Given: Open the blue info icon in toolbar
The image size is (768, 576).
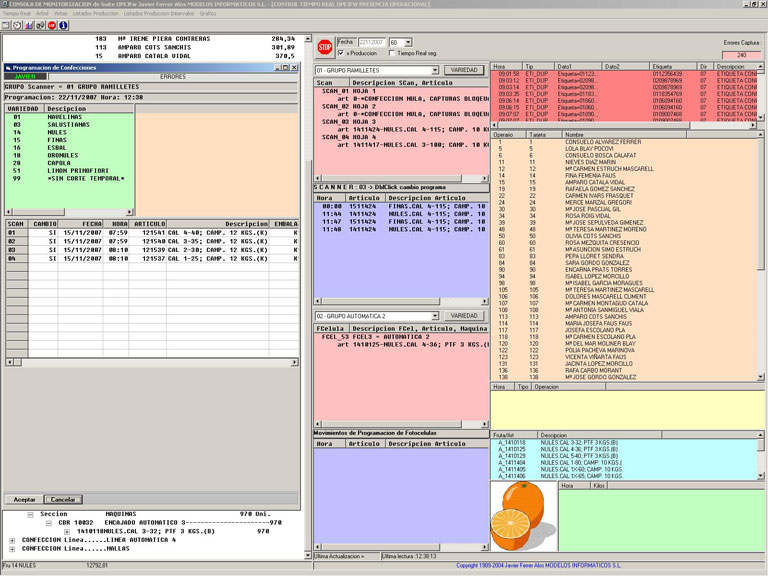Looking at the screenshot, I should click(63, 25).
